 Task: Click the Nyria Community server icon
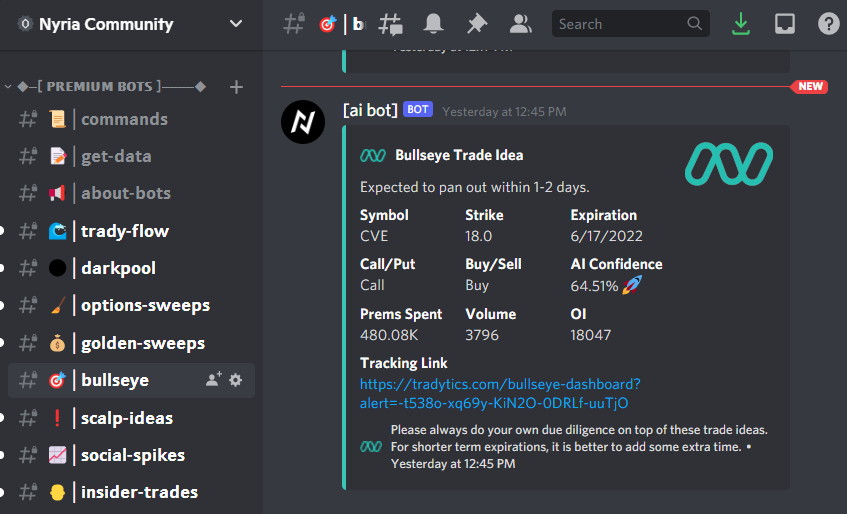pos(25,24)
